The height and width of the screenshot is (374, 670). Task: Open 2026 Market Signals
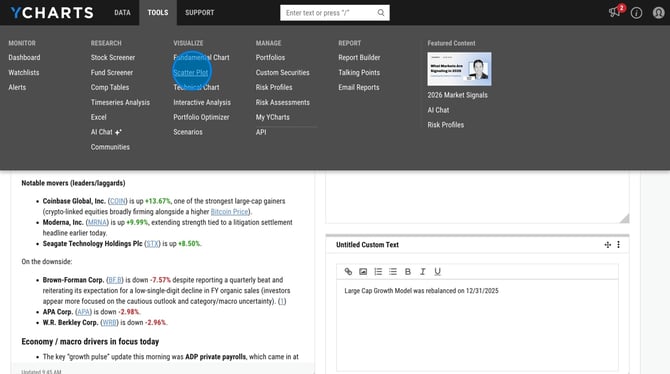click(x=458, y=95)
